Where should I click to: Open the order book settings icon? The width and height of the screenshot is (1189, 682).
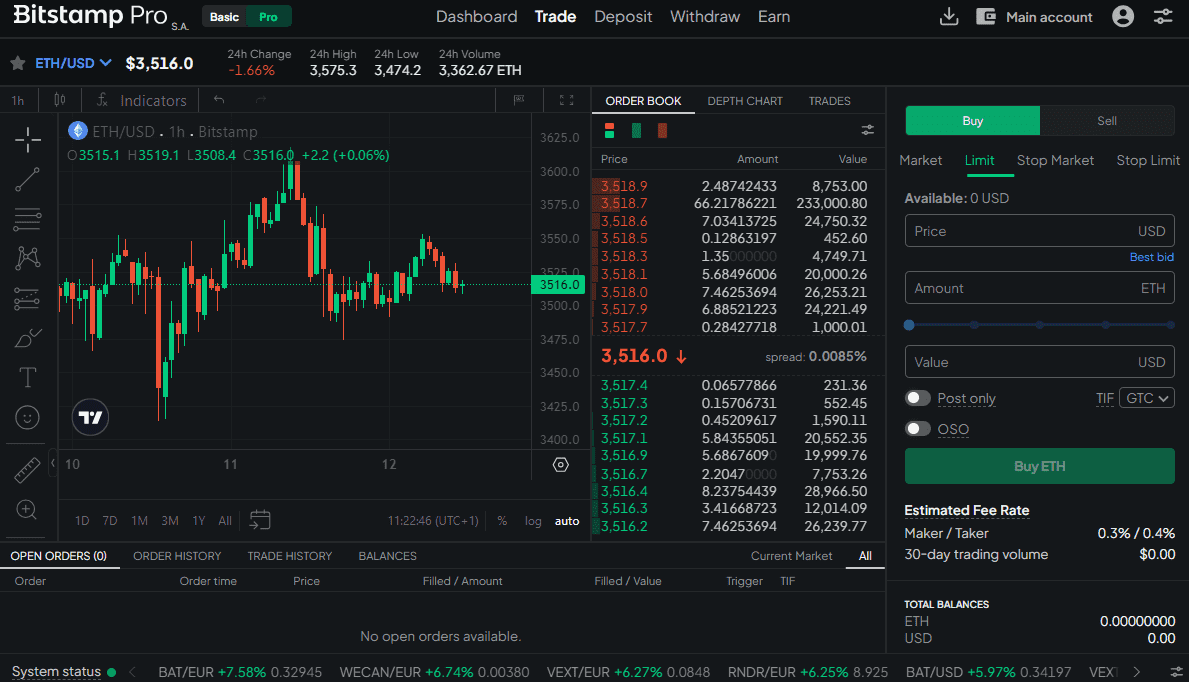tap(867, 130)
